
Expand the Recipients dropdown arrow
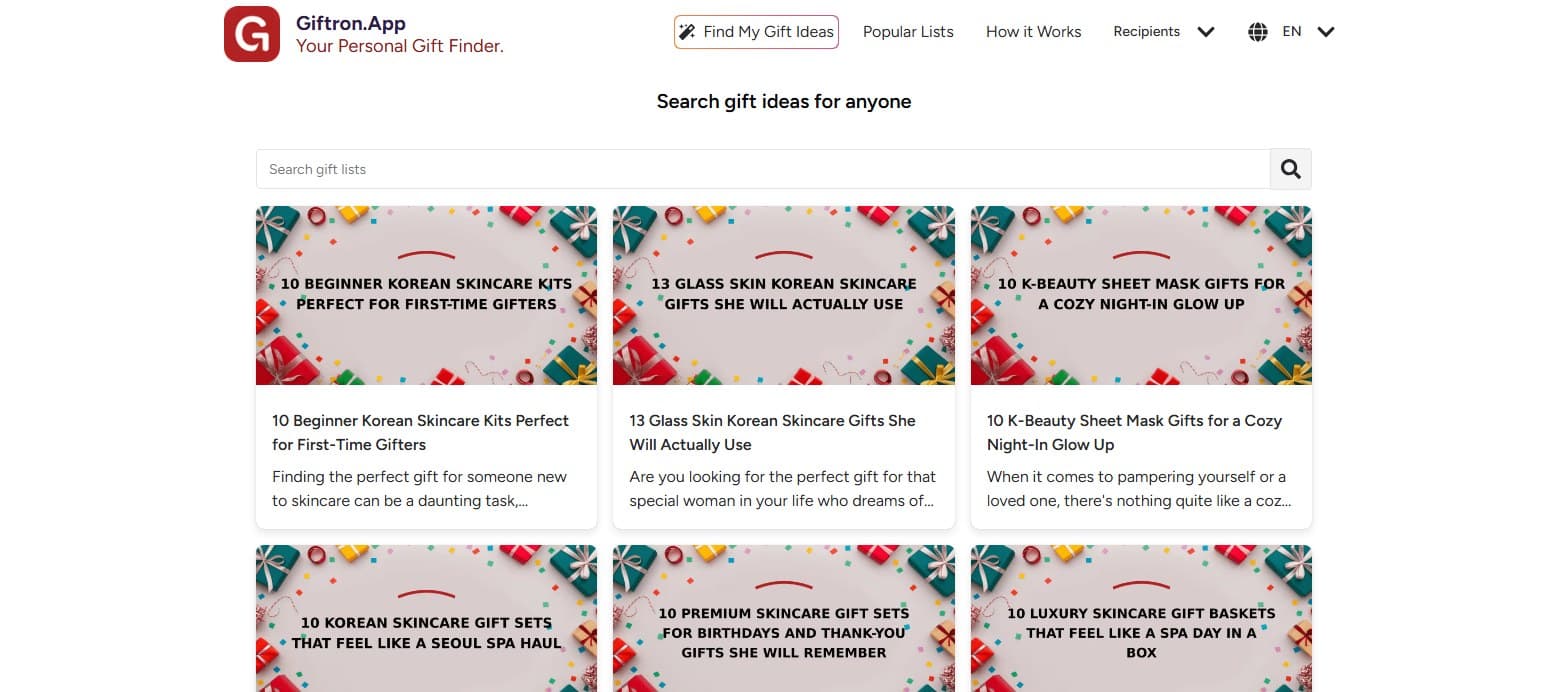point(1206,32)
